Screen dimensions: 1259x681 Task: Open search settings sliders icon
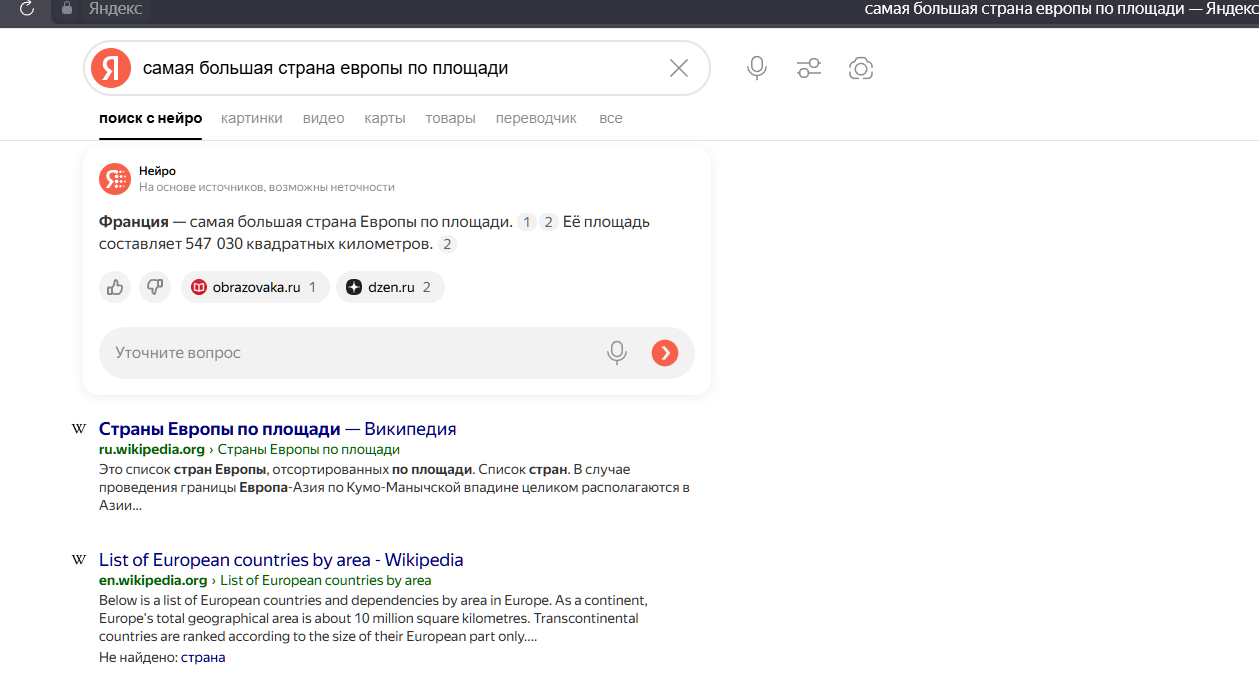click(808, 68)
